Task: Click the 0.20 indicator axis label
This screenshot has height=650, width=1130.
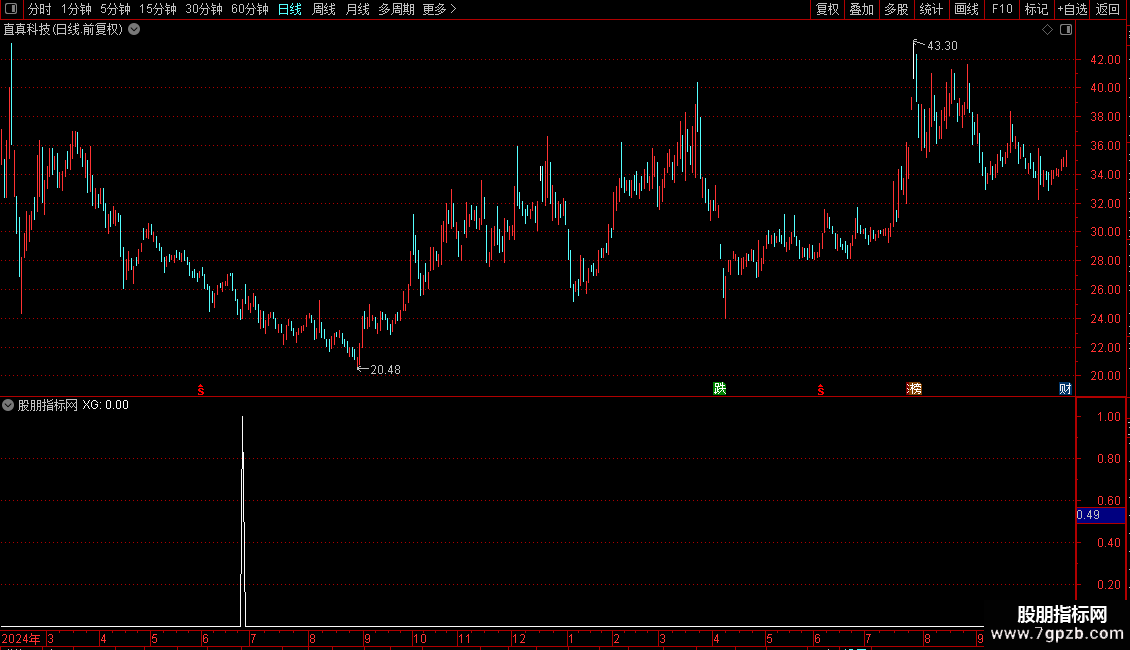Action: coord(1108,584)
